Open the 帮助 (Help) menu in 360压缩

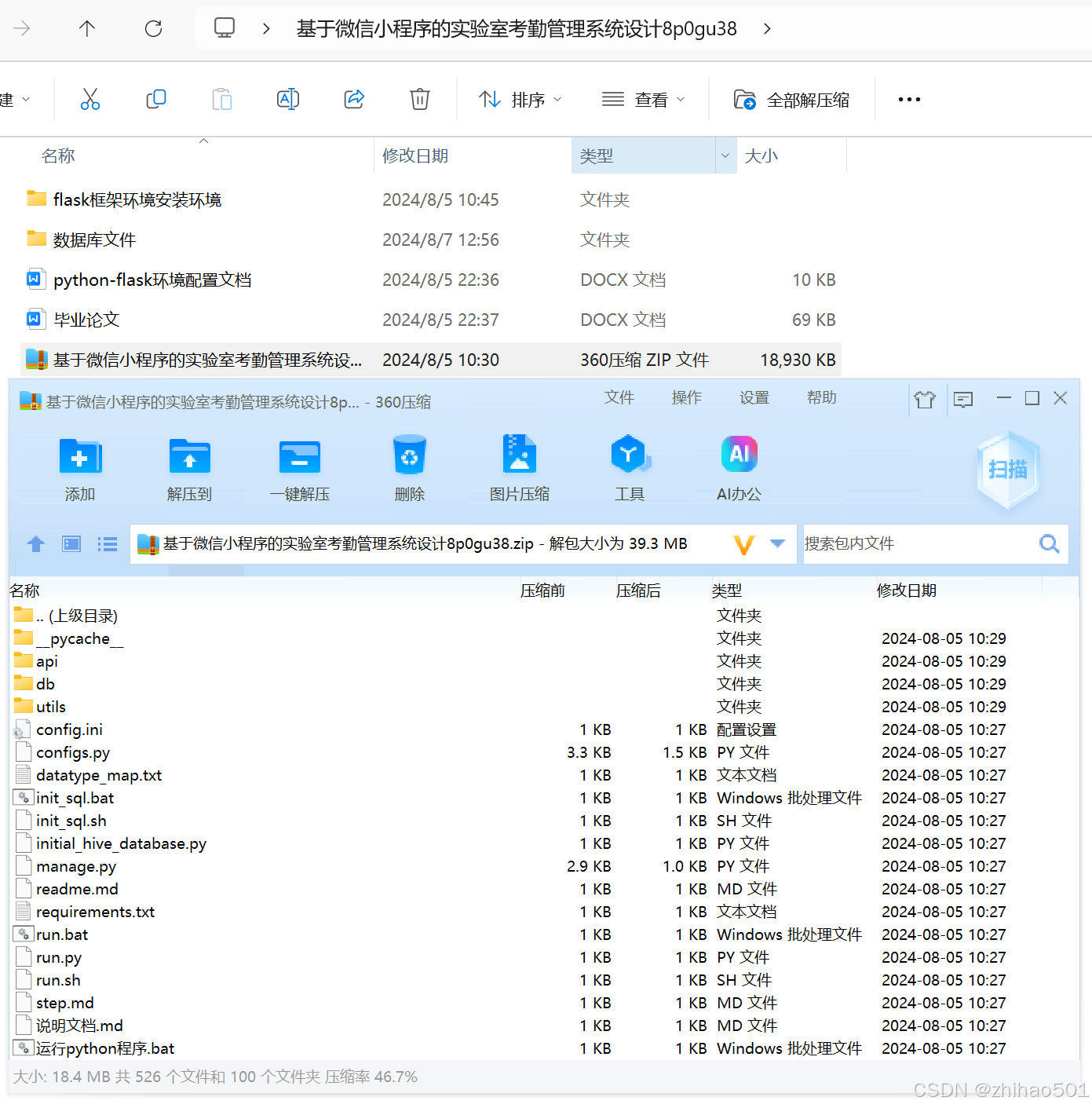[x=821, y=398]
